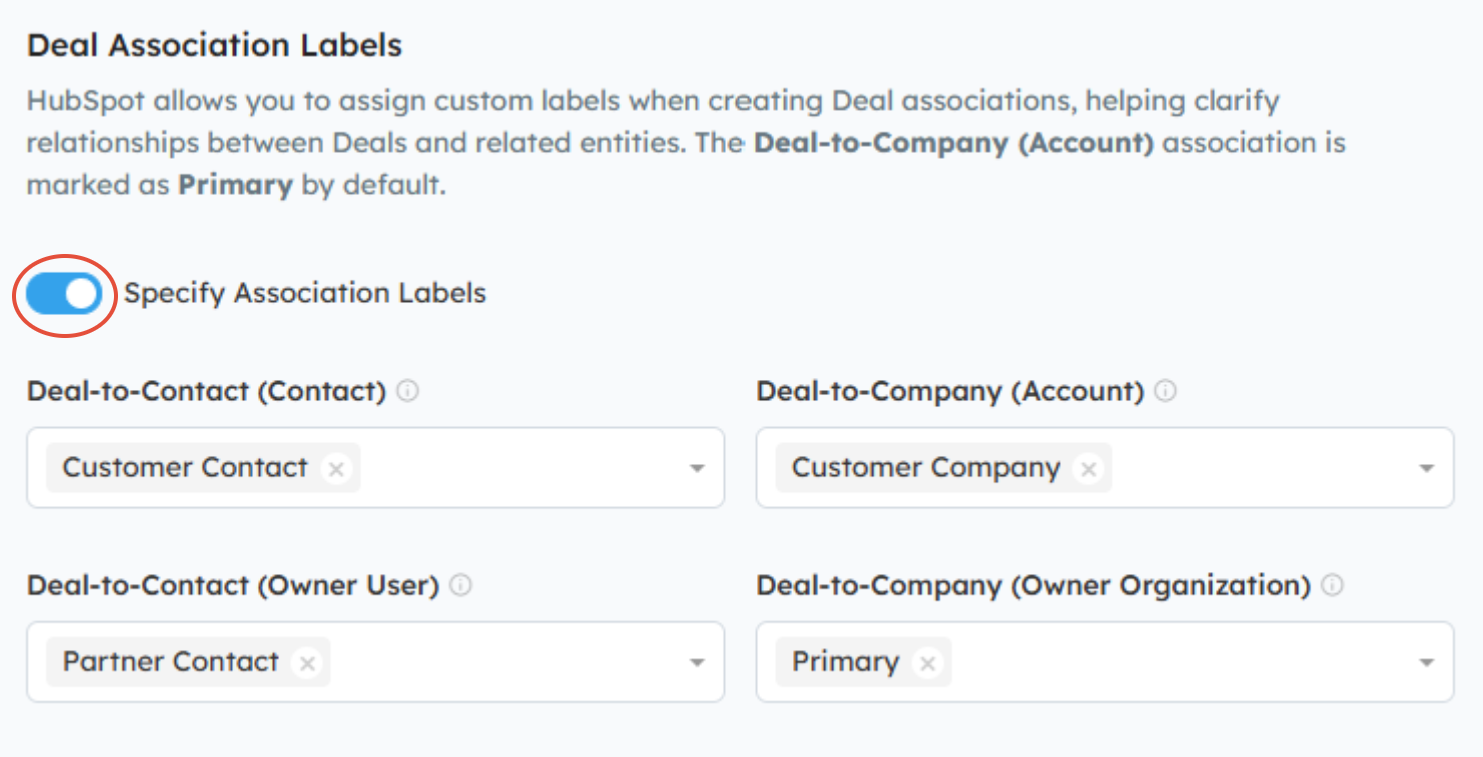Click the Specify Association Labels text label

[305, 294]
